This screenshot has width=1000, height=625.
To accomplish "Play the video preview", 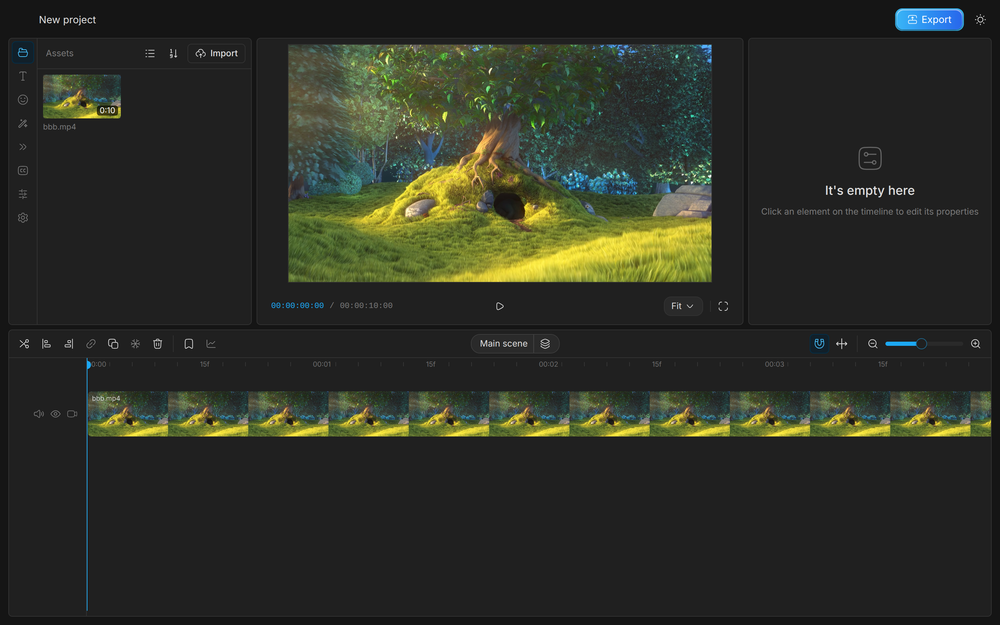I will click(x=500, y=306).
